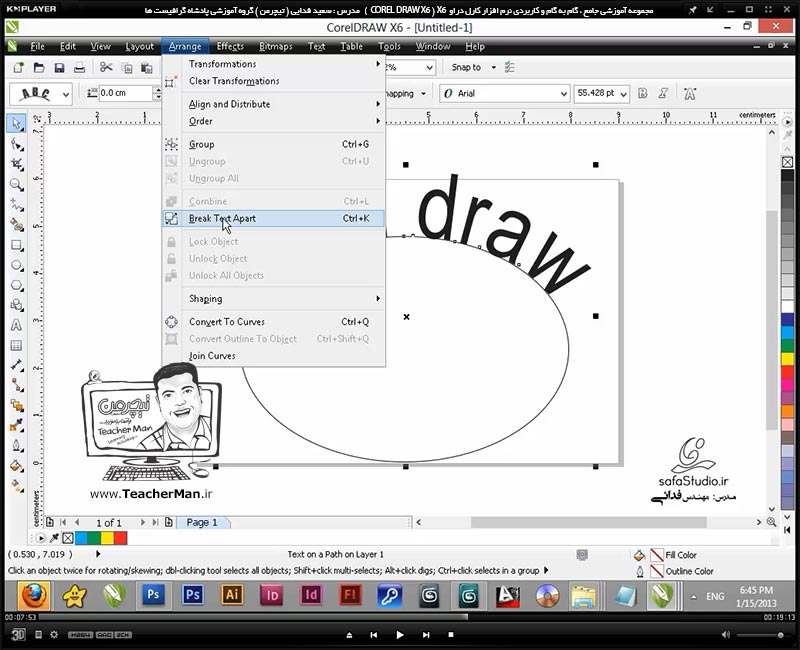Open the Options icon beside Snap to

pyautogui.click(x=509, y=67)
